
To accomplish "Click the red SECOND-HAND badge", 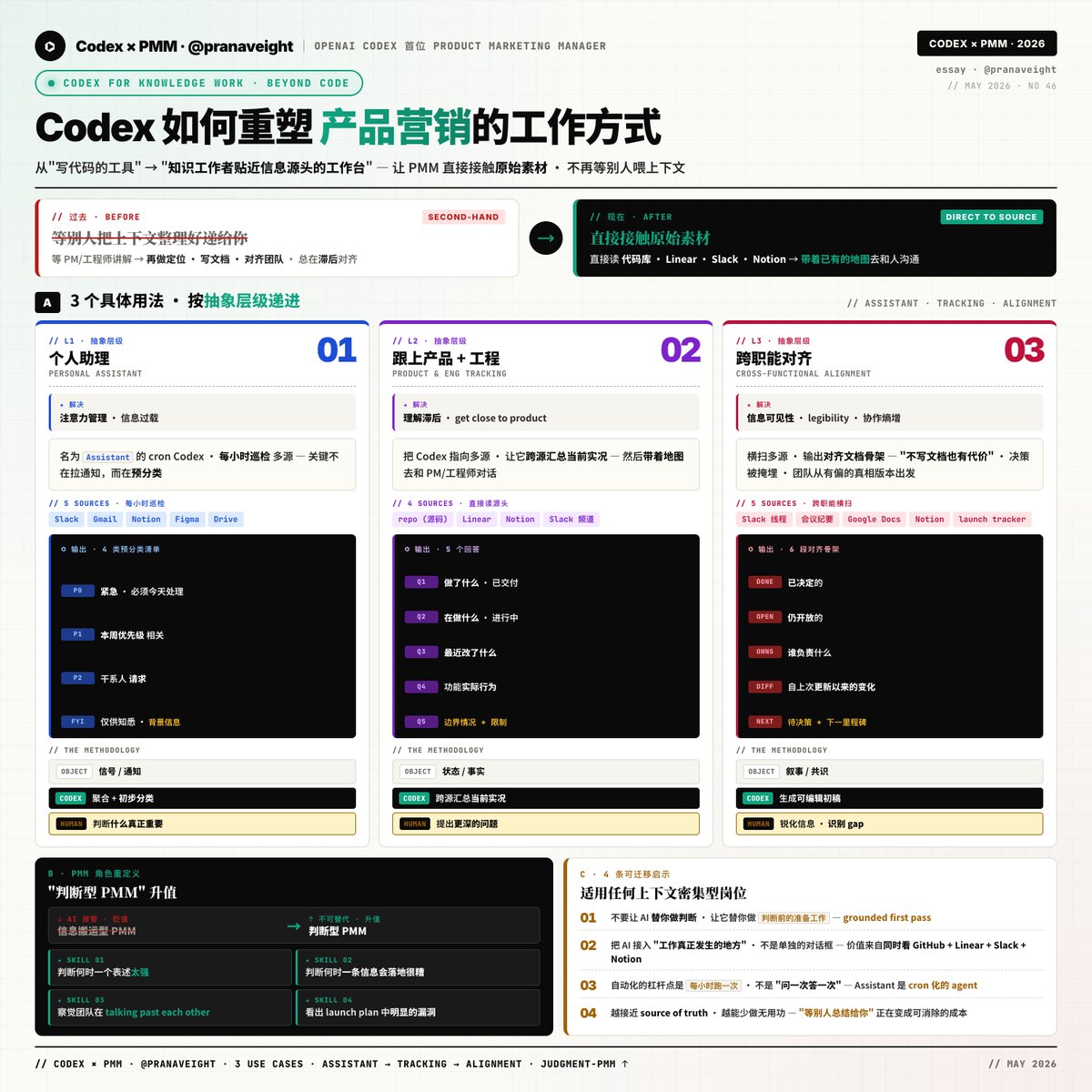I will pos(463,217).
